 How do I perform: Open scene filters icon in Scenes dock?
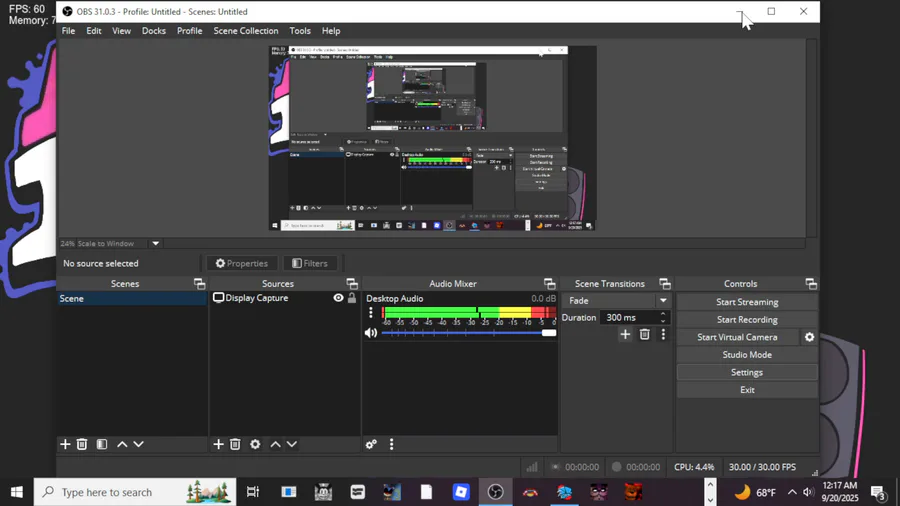tap(102, 444)
